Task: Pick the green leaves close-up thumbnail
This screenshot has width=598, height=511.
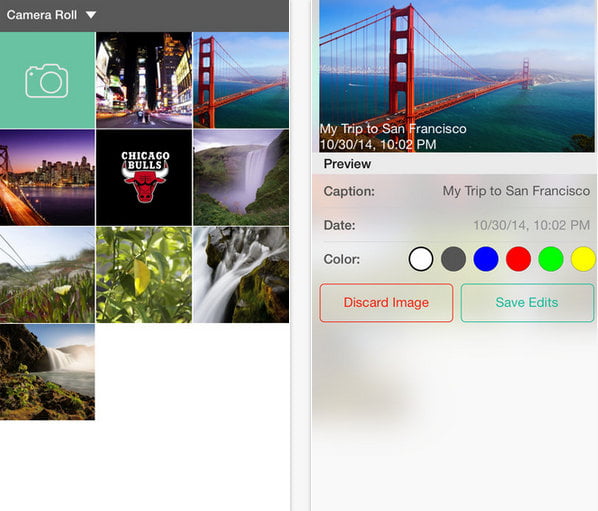Action: click(x=144, y=275)
